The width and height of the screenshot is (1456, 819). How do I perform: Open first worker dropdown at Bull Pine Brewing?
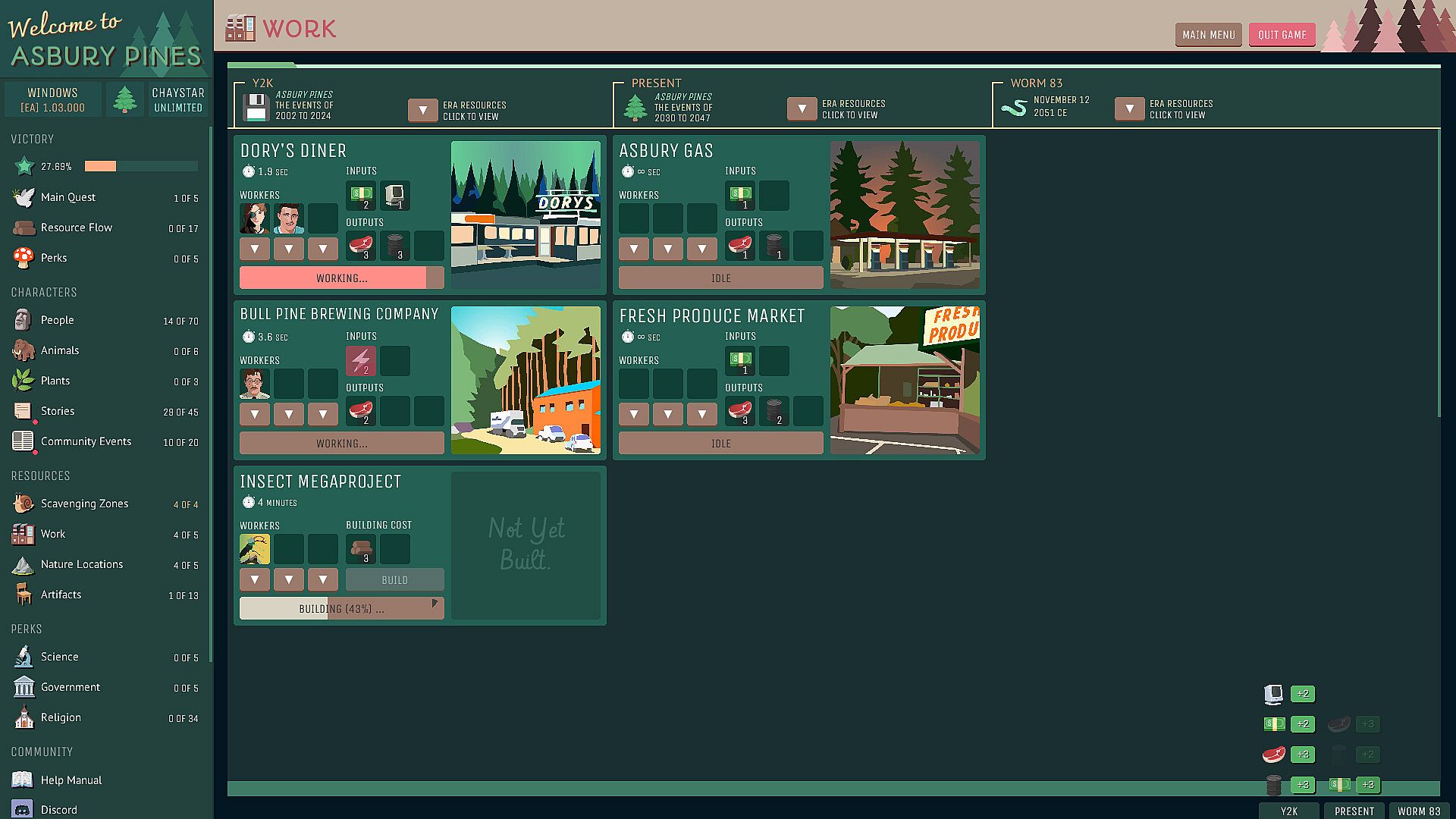(x=255, y=414)
